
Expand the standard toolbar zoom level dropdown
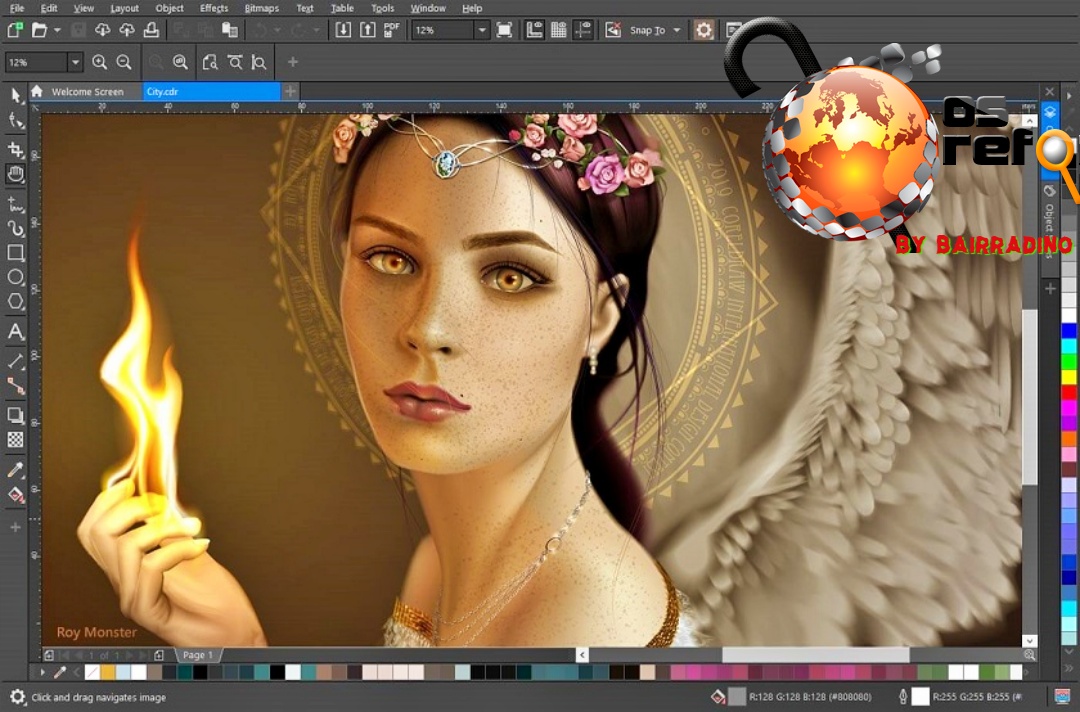coord(482,30)
